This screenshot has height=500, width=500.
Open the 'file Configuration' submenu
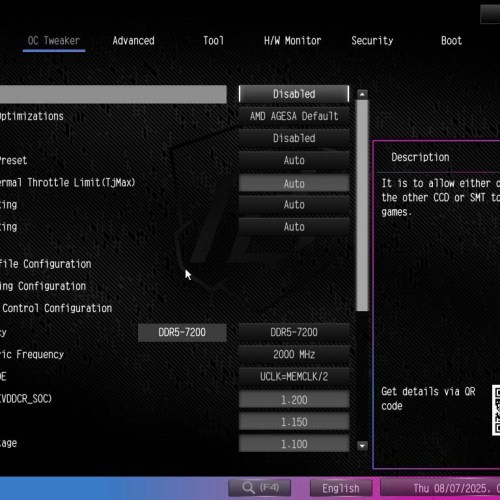point(45,264)
